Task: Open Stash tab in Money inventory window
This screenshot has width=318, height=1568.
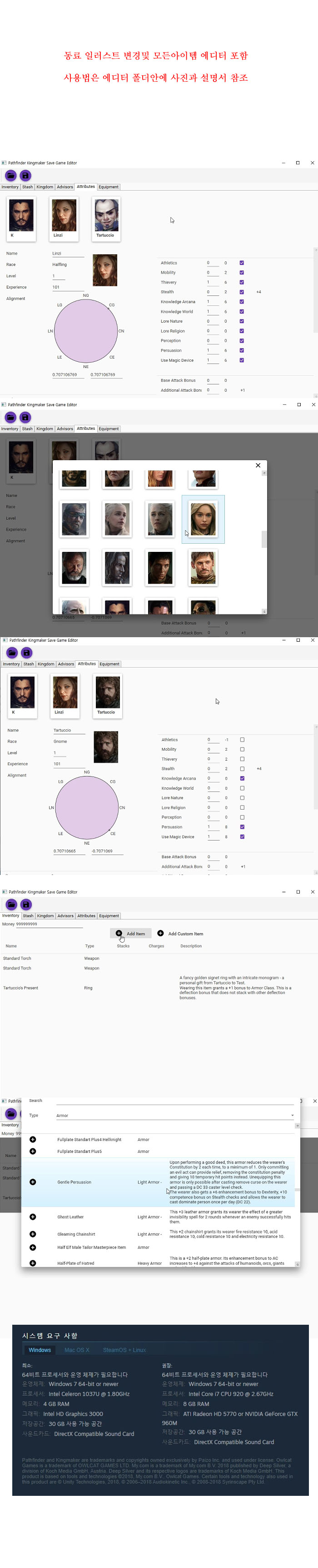Action: point(28,915)
